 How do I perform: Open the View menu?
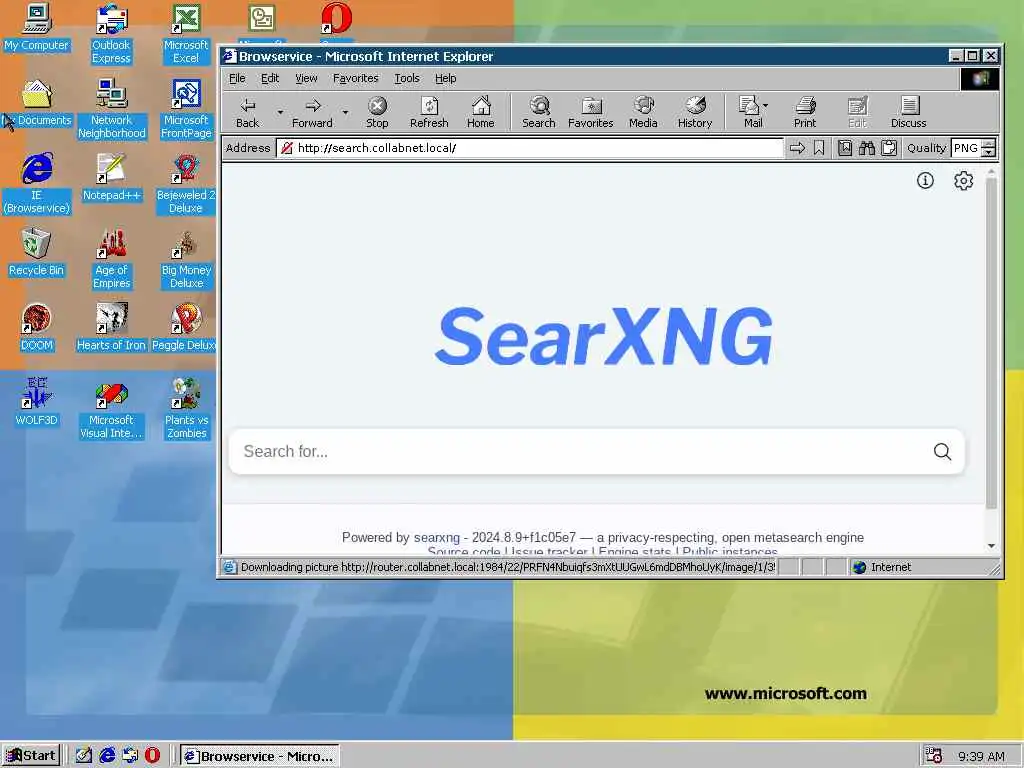[306, 78]
